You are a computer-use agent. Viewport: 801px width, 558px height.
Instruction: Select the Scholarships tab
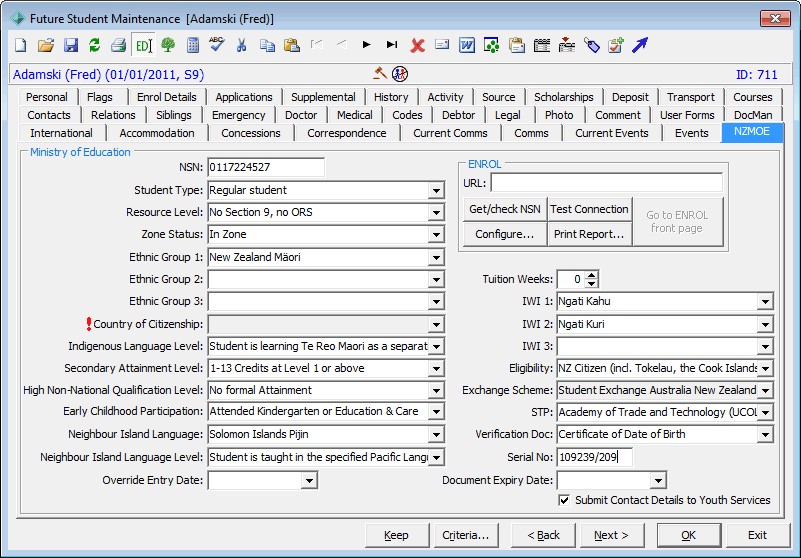coord(563,97)
